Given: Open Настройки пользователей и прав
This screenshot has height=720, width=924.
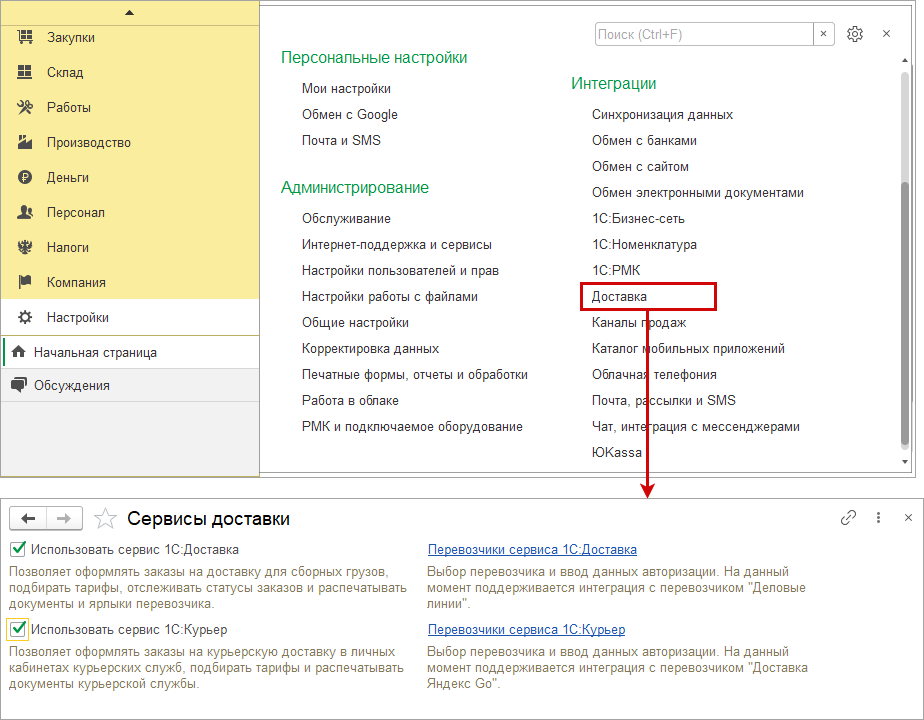Looking at the screenshot, I should coord(400,270).
